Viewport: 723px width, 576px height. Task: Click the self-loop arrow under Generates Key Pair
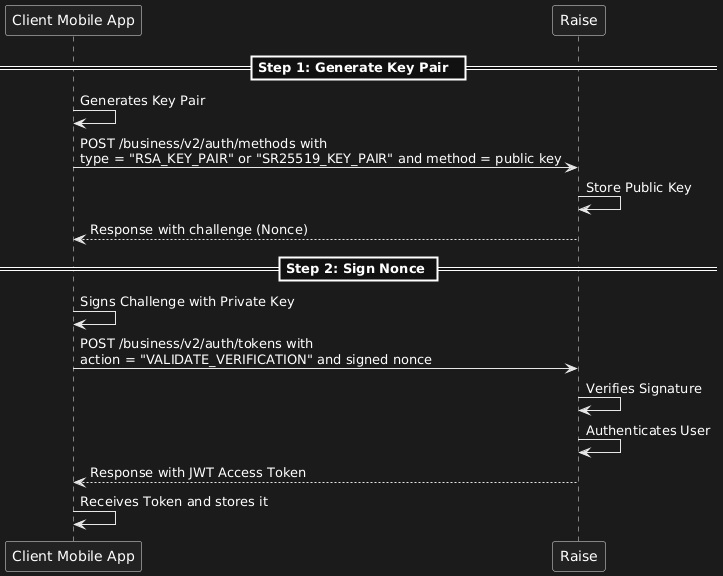coord(100,117)
